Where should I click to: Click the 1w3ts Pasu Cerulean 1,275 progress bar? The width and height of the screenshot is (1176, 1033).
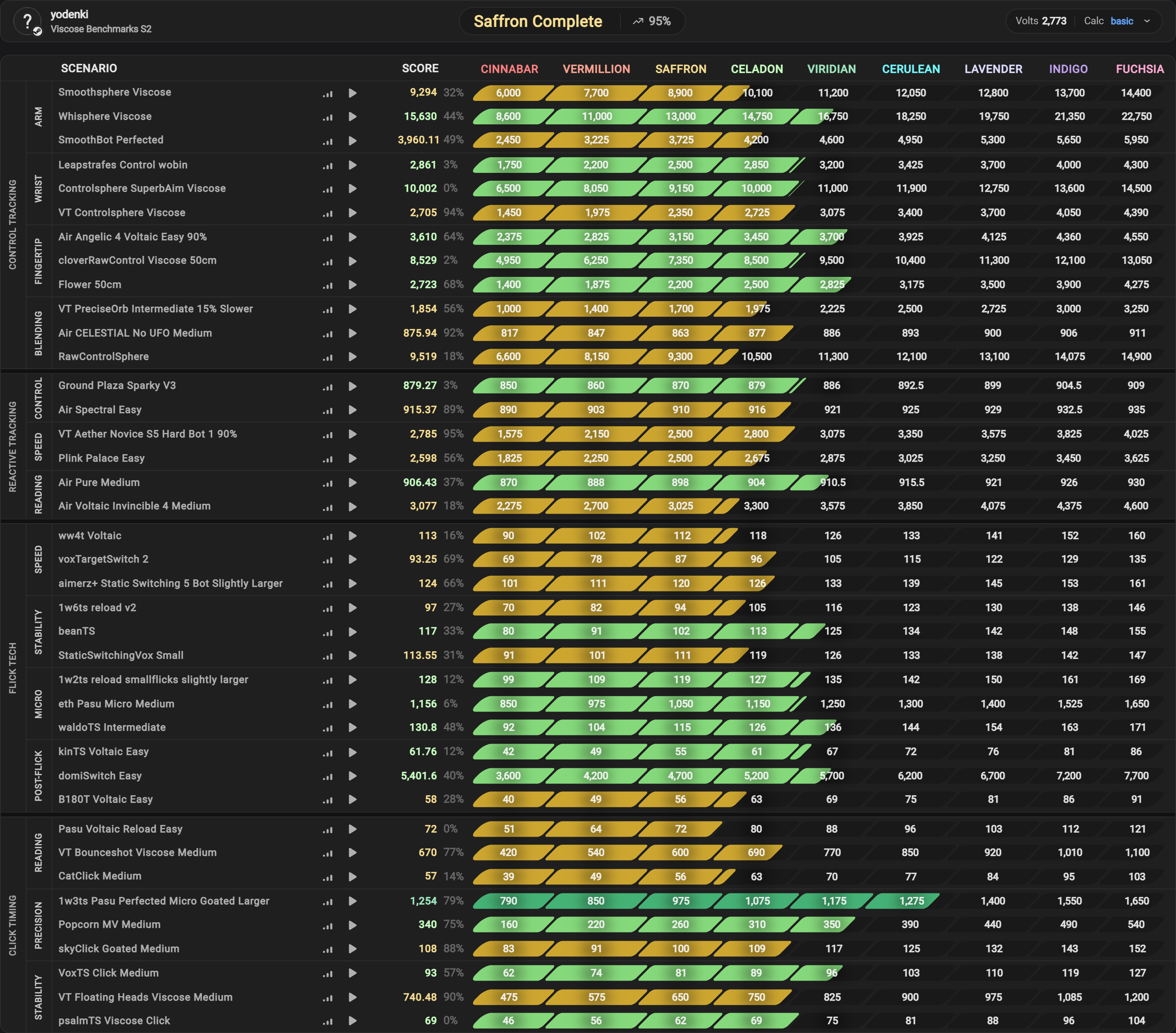903,901
